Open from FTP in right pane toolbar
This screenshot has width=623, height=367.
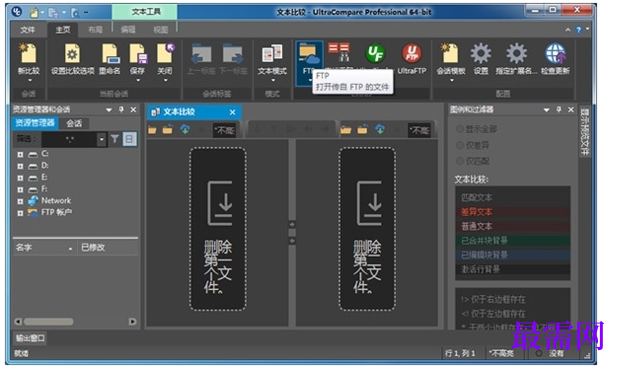(x=380, y=129)
